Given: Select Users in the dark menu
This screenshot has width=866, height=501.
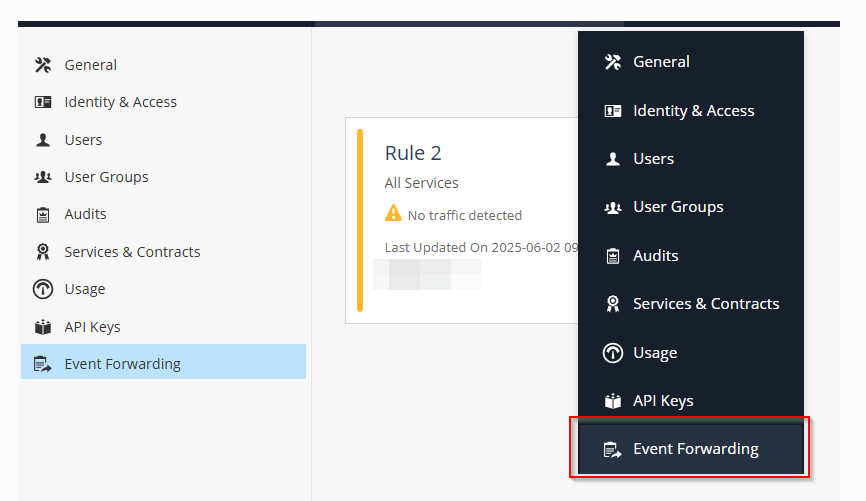Looking at the screenshot, I should point(653,159).
